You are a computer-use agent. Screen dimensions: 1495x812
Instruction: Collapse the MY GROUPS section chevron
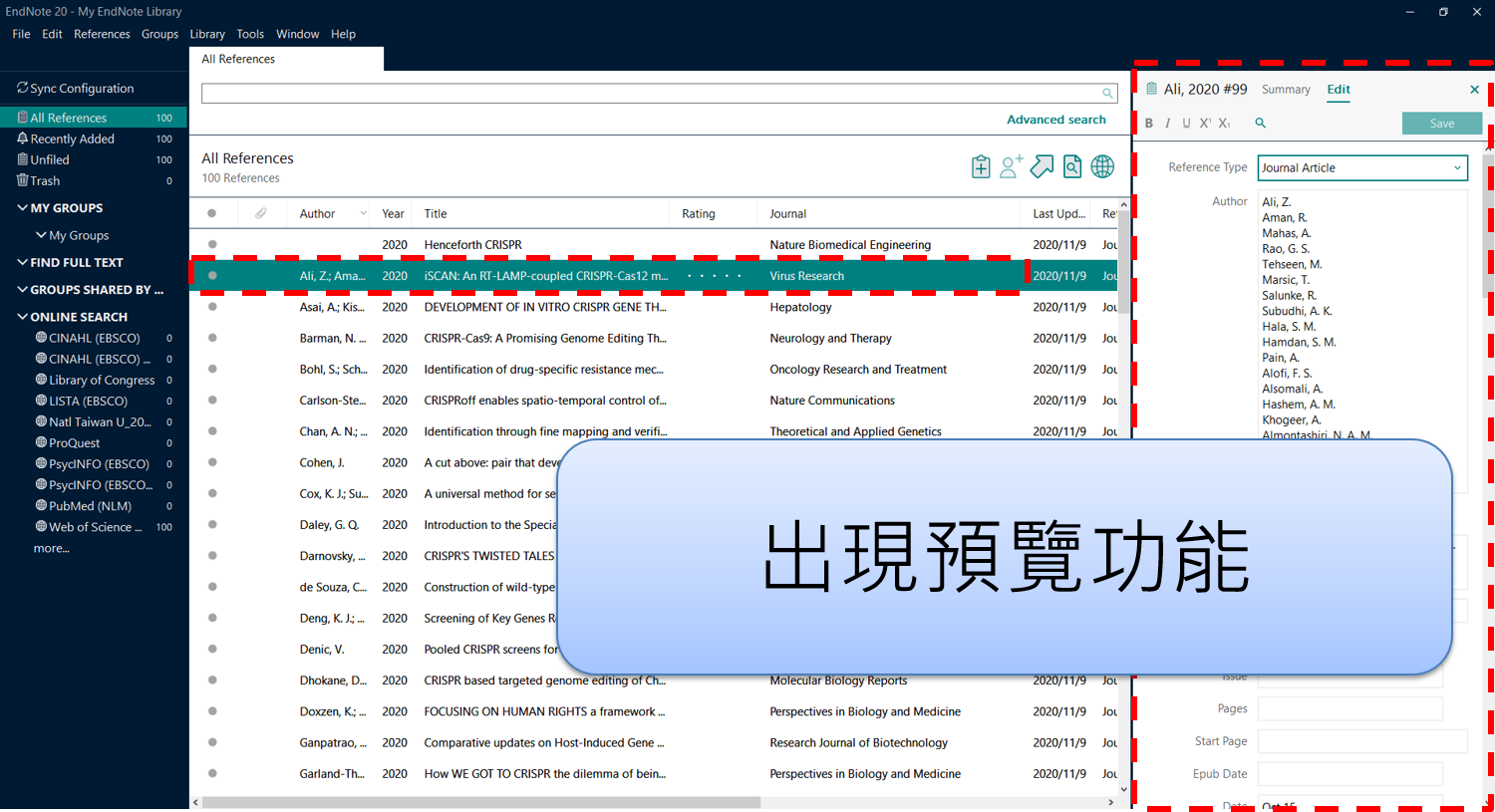(x=22, y=207)
